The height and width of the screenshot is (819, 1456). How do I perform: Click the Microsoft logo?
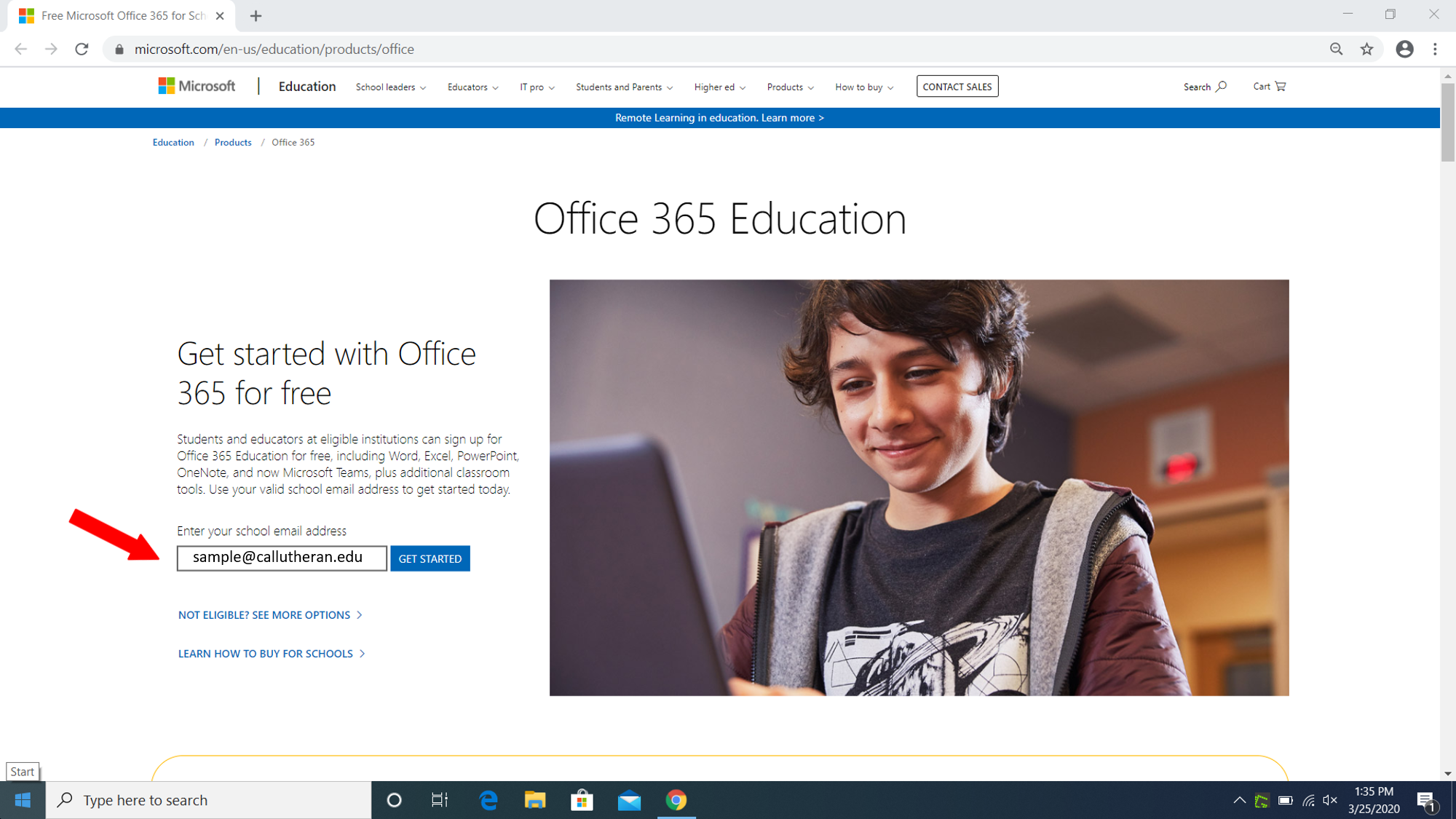click(197, 86)
